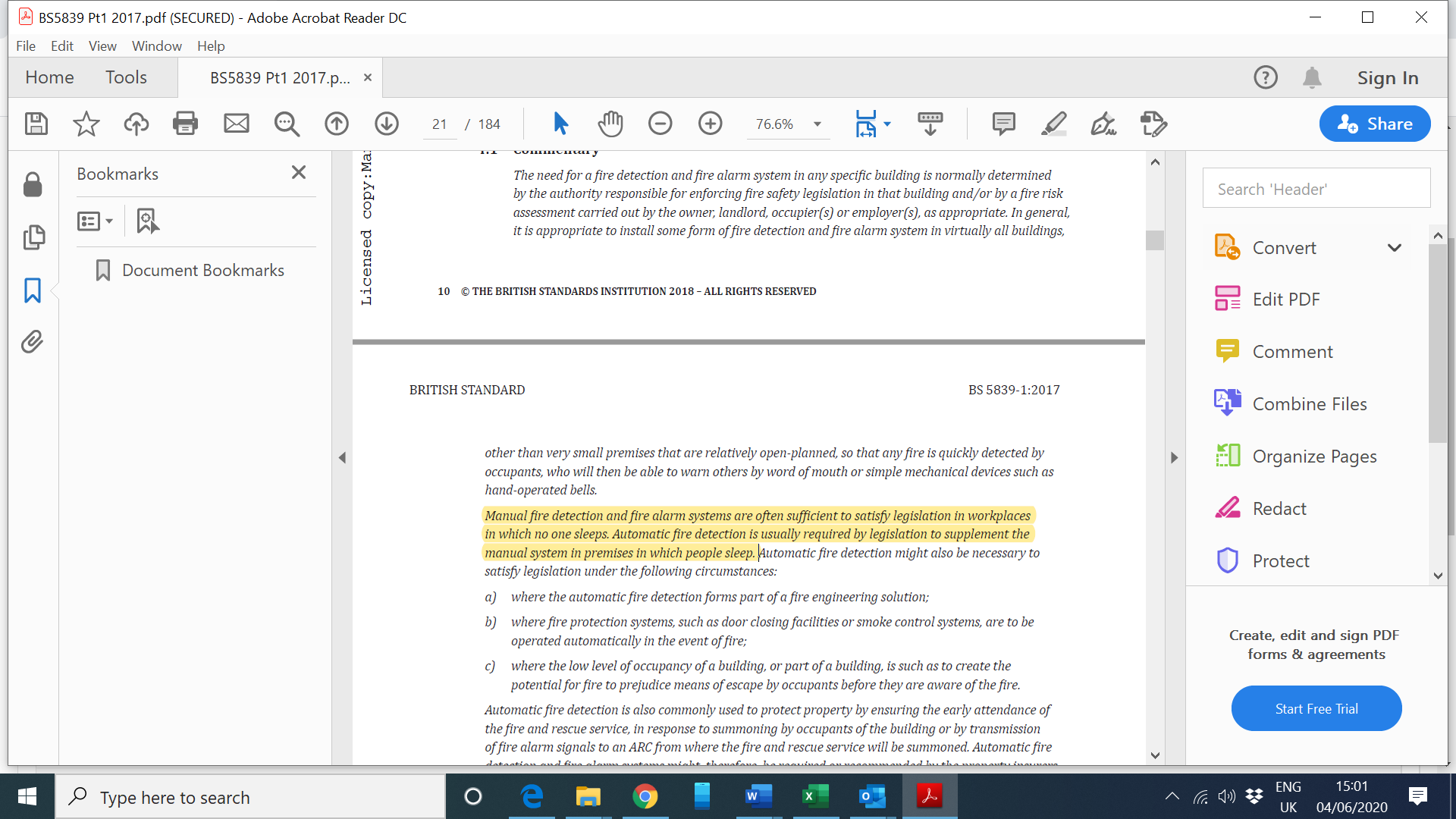The height and width of the screenshot is (819, 1456).
Task: Click the page number field showing 21
Action: (440, 124)
